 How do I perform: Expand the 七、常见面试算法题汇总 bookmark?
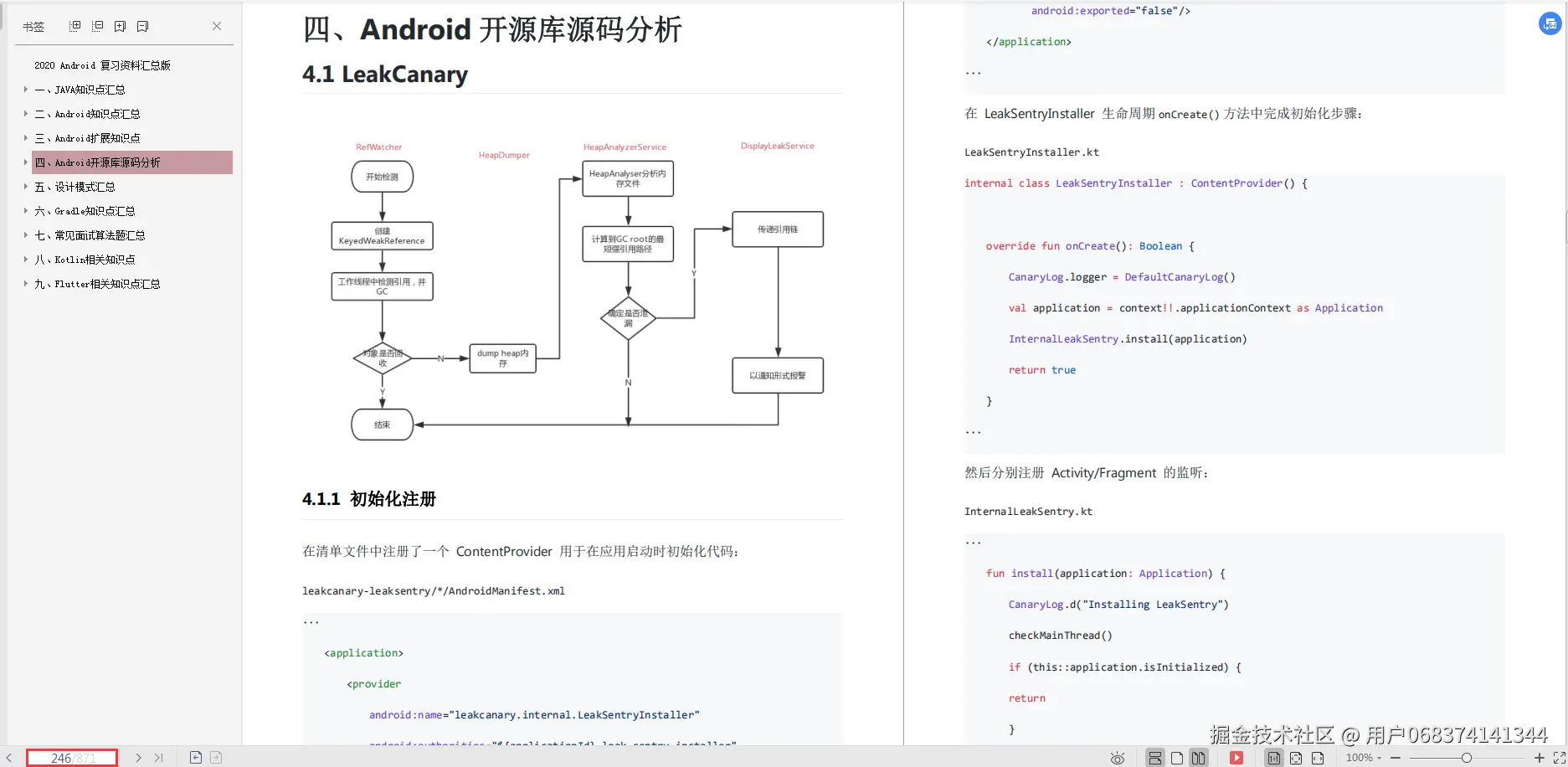(x=25, y=235)
